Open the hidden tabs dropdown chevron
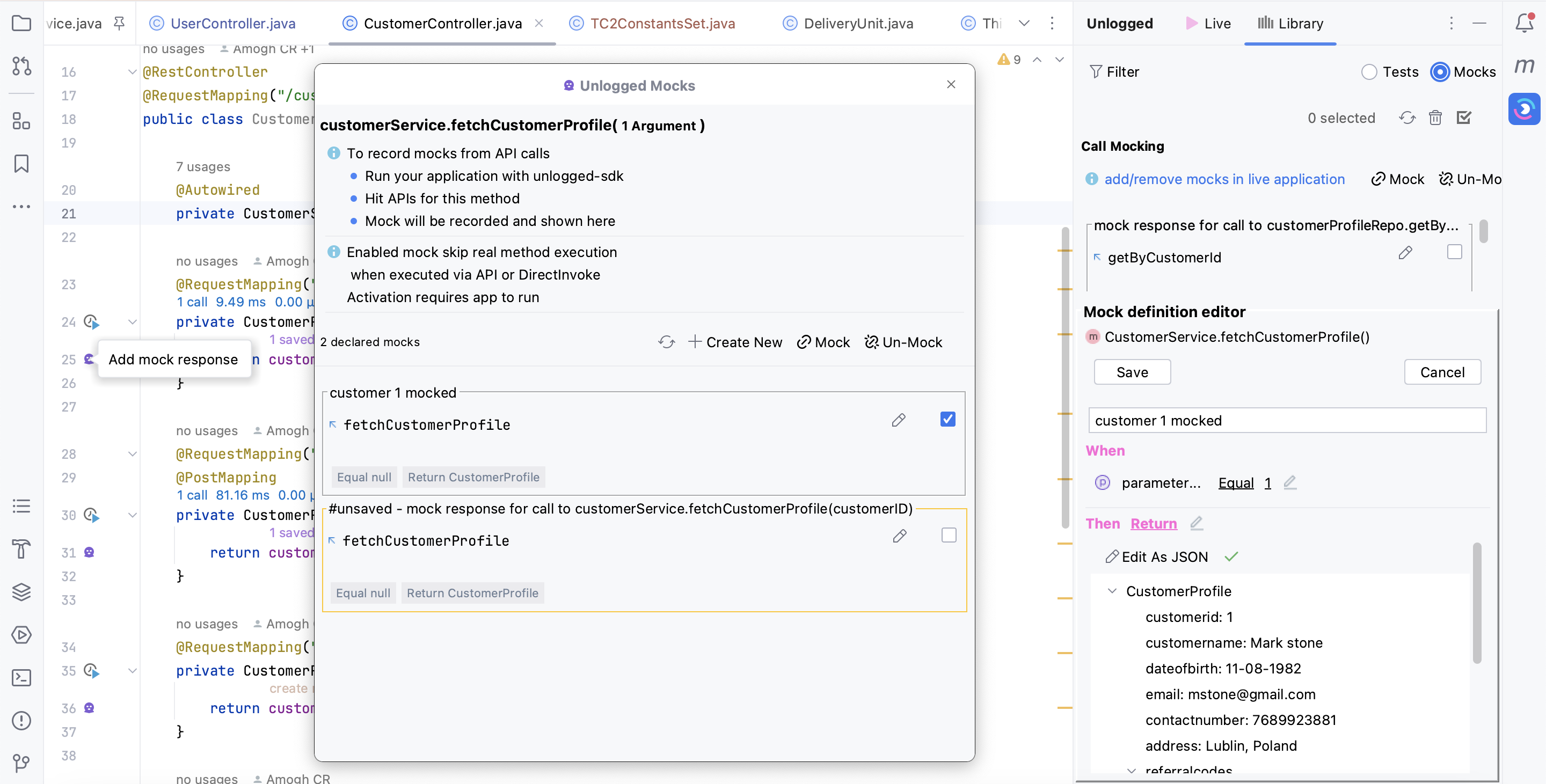Screen dimensions: 1546x784 coord(1024,24)
